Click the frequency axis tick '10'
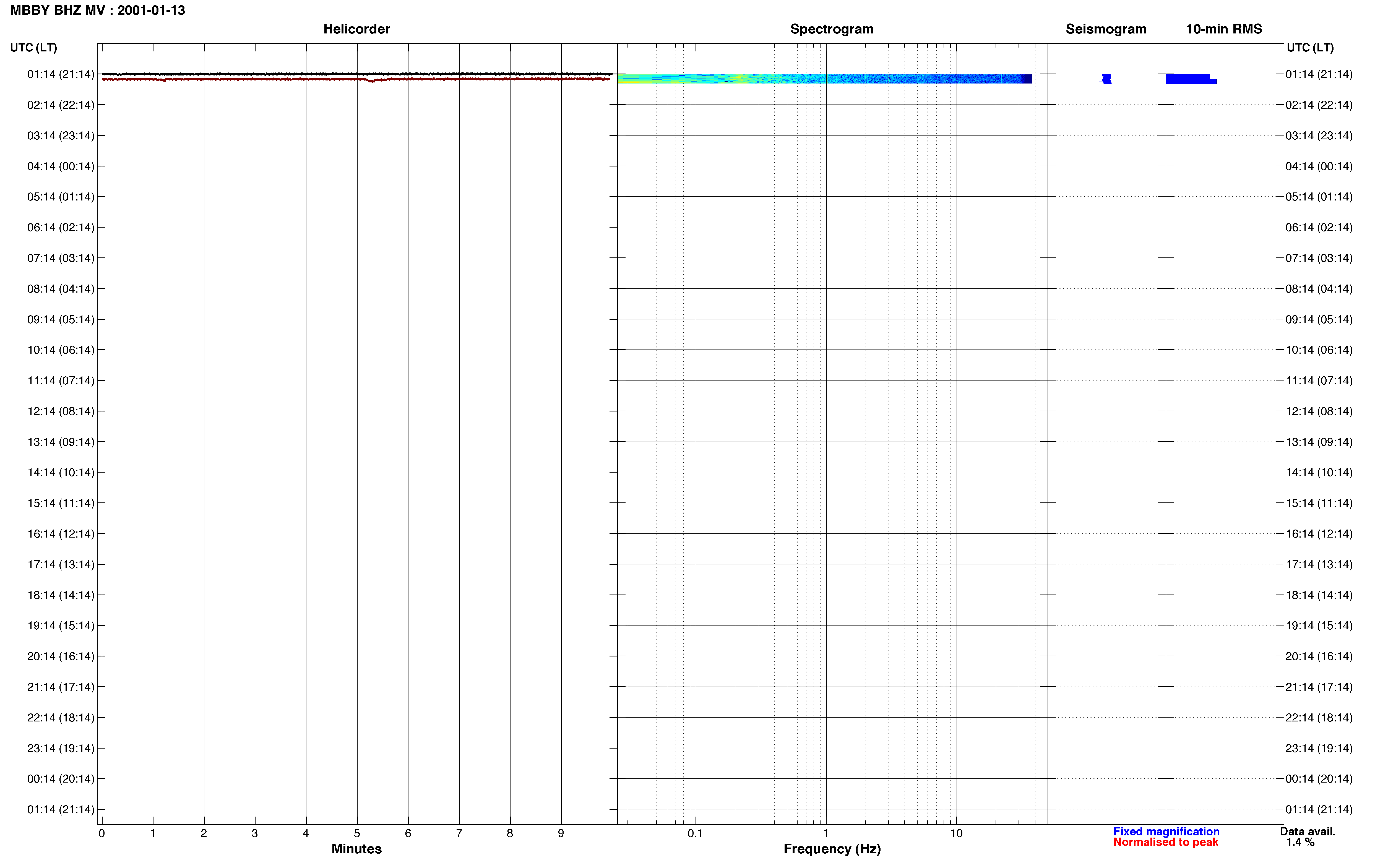1388x868 pixels. tap(956, 833)
